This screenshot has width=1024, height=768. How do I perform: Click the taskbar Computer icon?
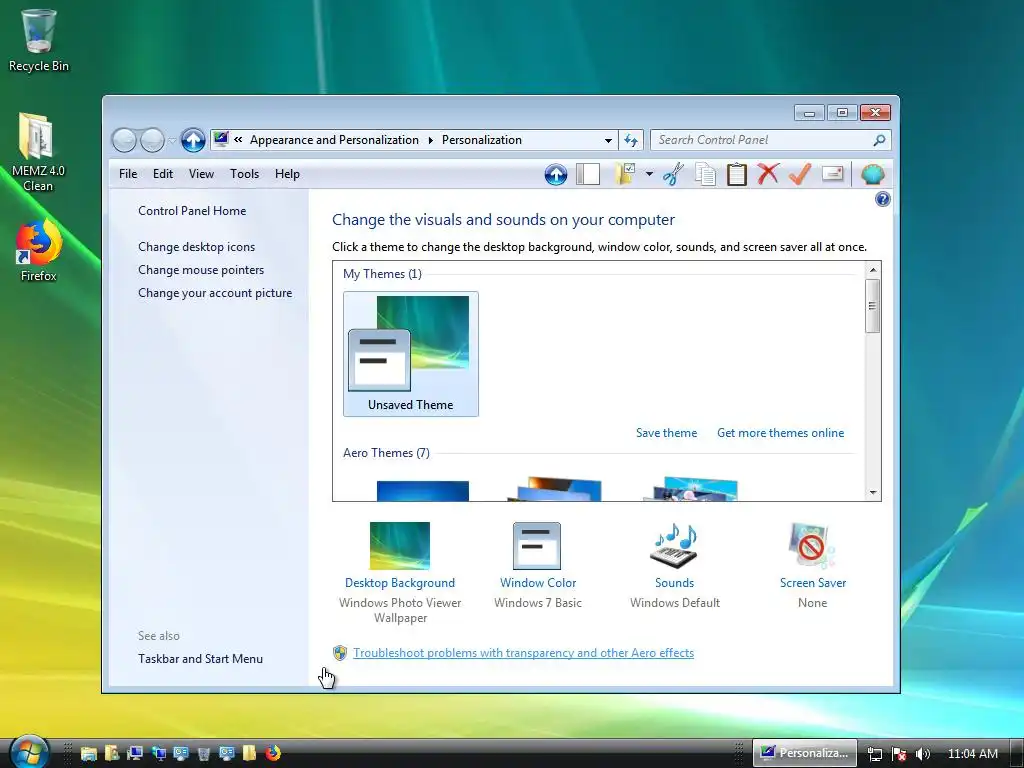point(135,754)
